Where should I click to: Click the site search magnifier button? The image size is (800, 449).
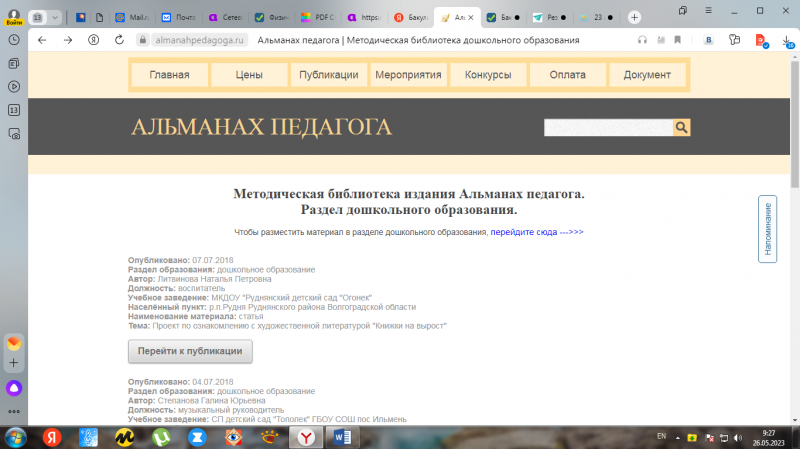(x=681, y=128)
